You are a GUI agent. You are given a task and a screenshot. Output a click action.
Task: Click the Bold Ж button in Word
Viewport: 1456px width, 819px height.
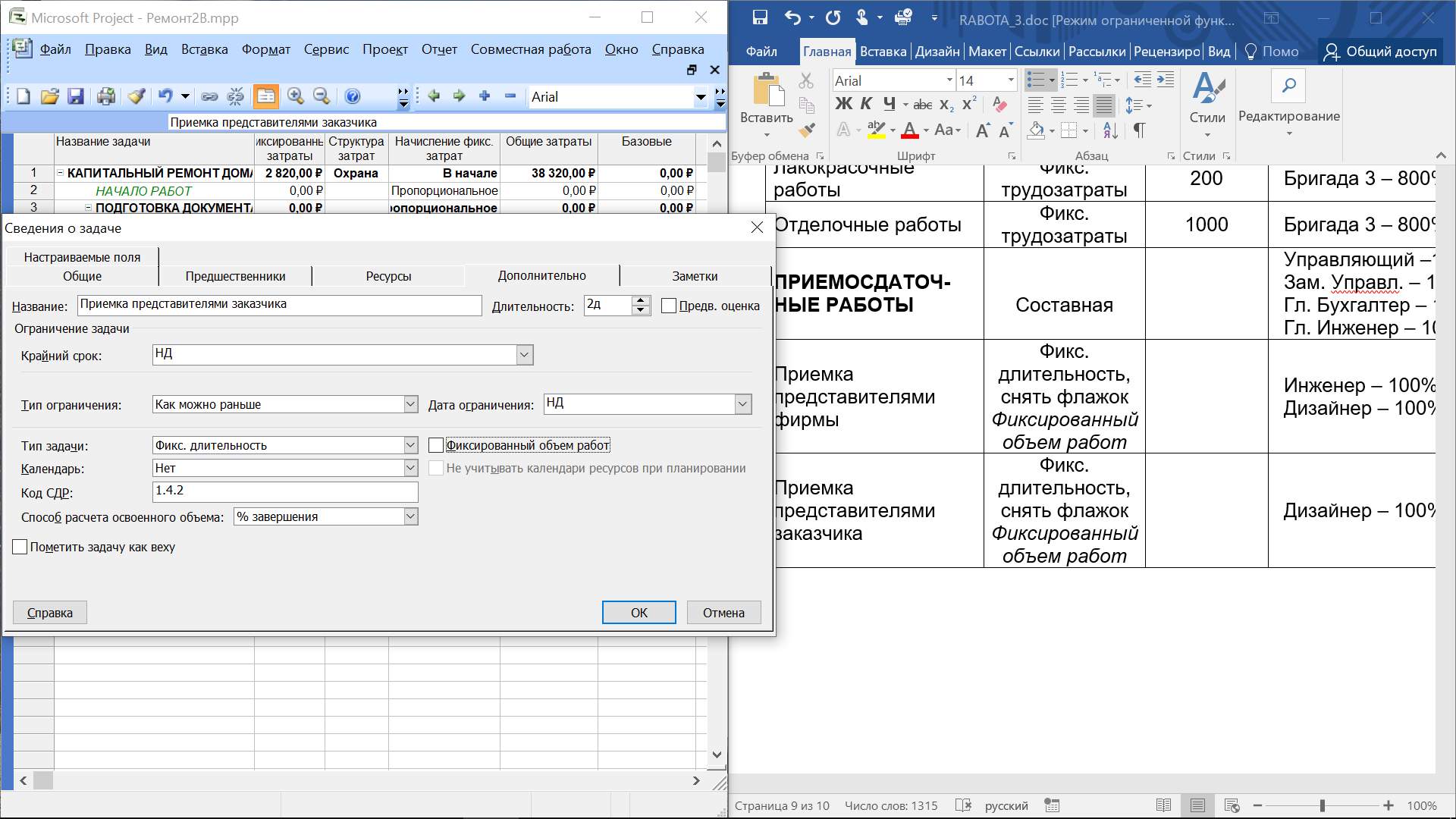click(x=843, y=105)
